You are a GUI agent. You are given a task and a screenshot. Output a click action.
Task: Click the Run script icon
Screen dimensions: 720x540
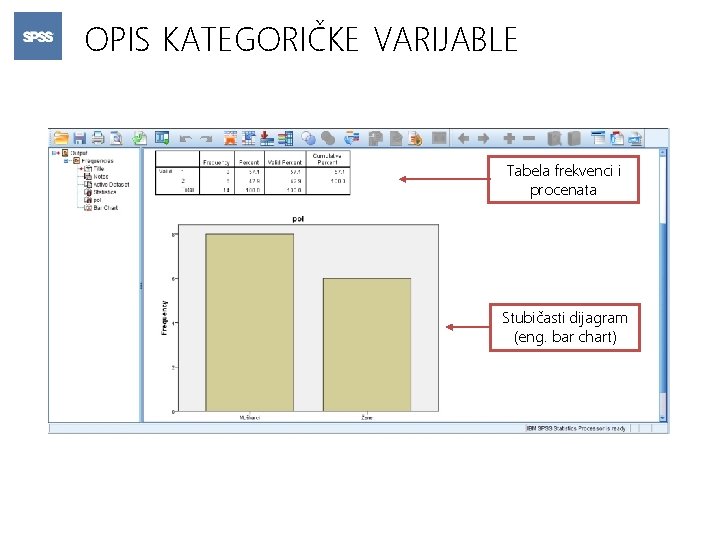(416, 138)
